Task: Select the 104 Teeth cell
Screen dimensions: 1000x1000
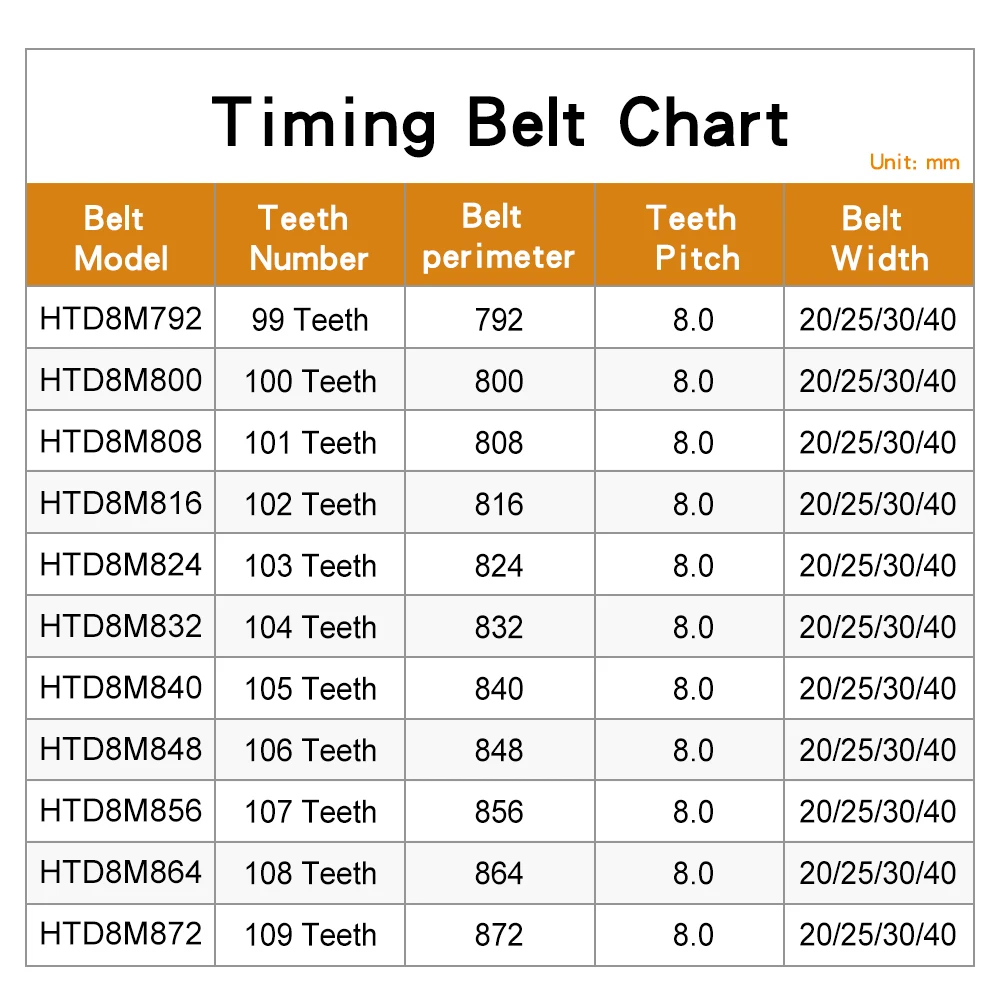Action: tap(310, 627)
